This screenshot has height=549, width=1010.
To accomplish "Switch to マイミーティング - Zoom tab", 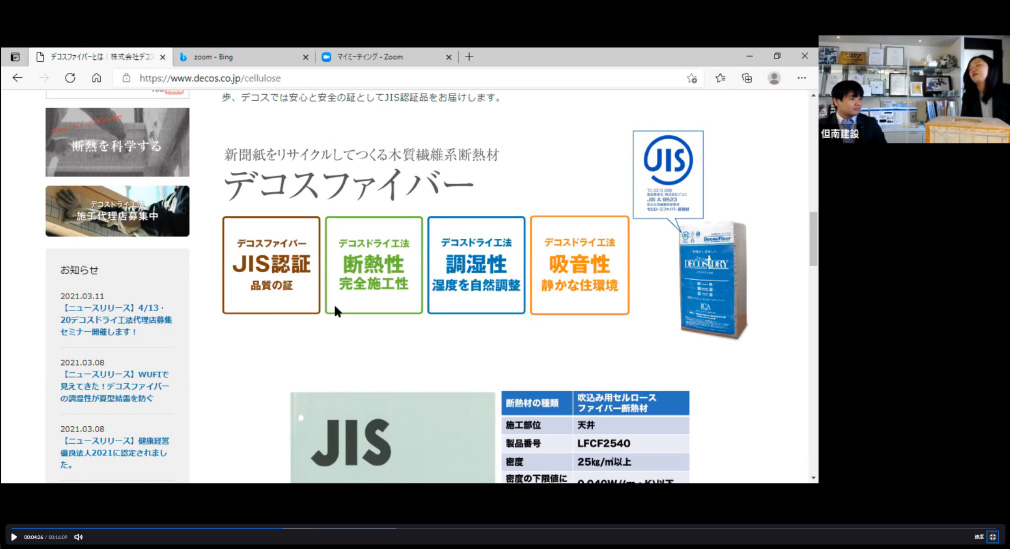I will pyautogui.click(x=386, y=57).
